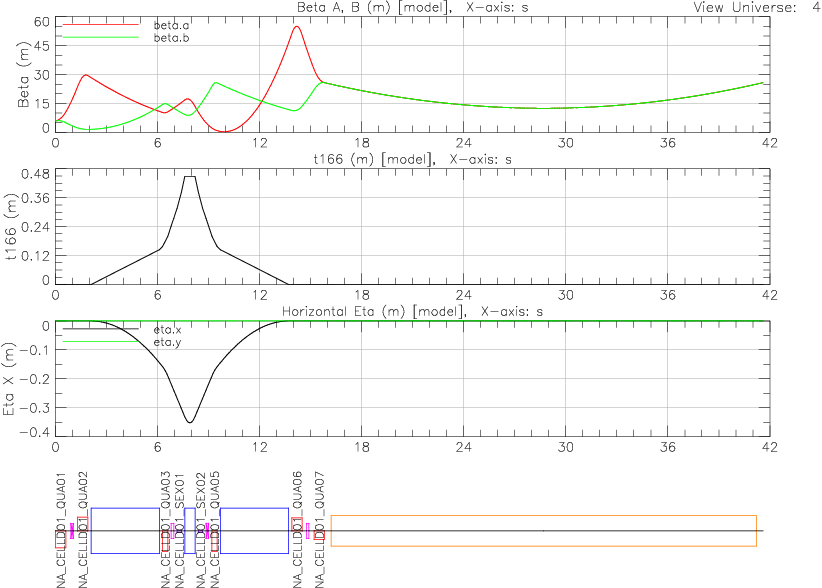822x588 pixels.
Task: Click the 't166 (m)' vertical axis label
Action: click(10, 227)
